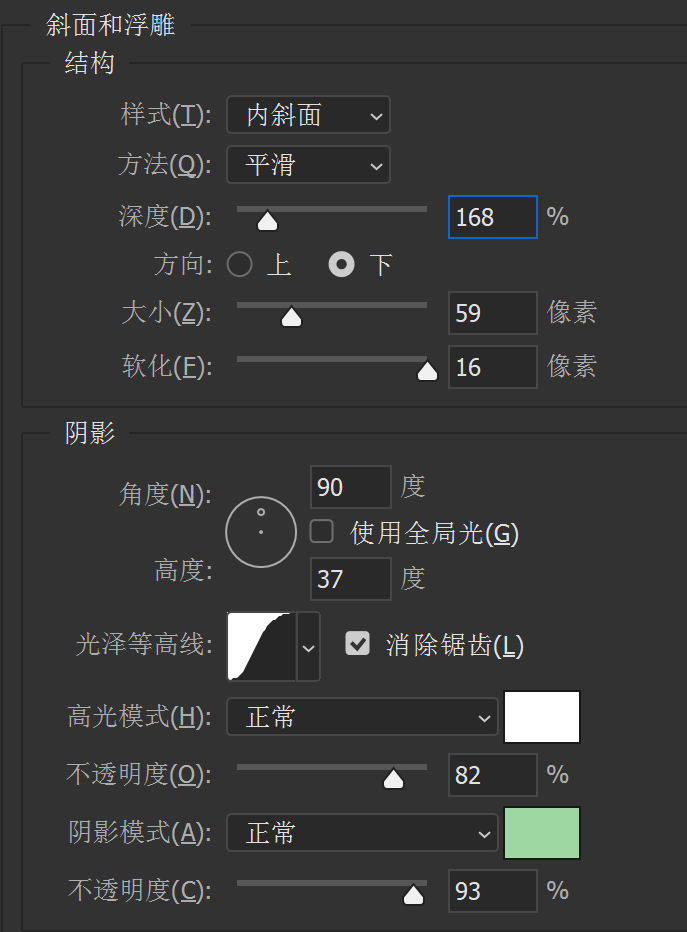The width and height of the screenshot is (687, 932).
Task: Open the 样式 style dropdown
Action: [307, 115]
